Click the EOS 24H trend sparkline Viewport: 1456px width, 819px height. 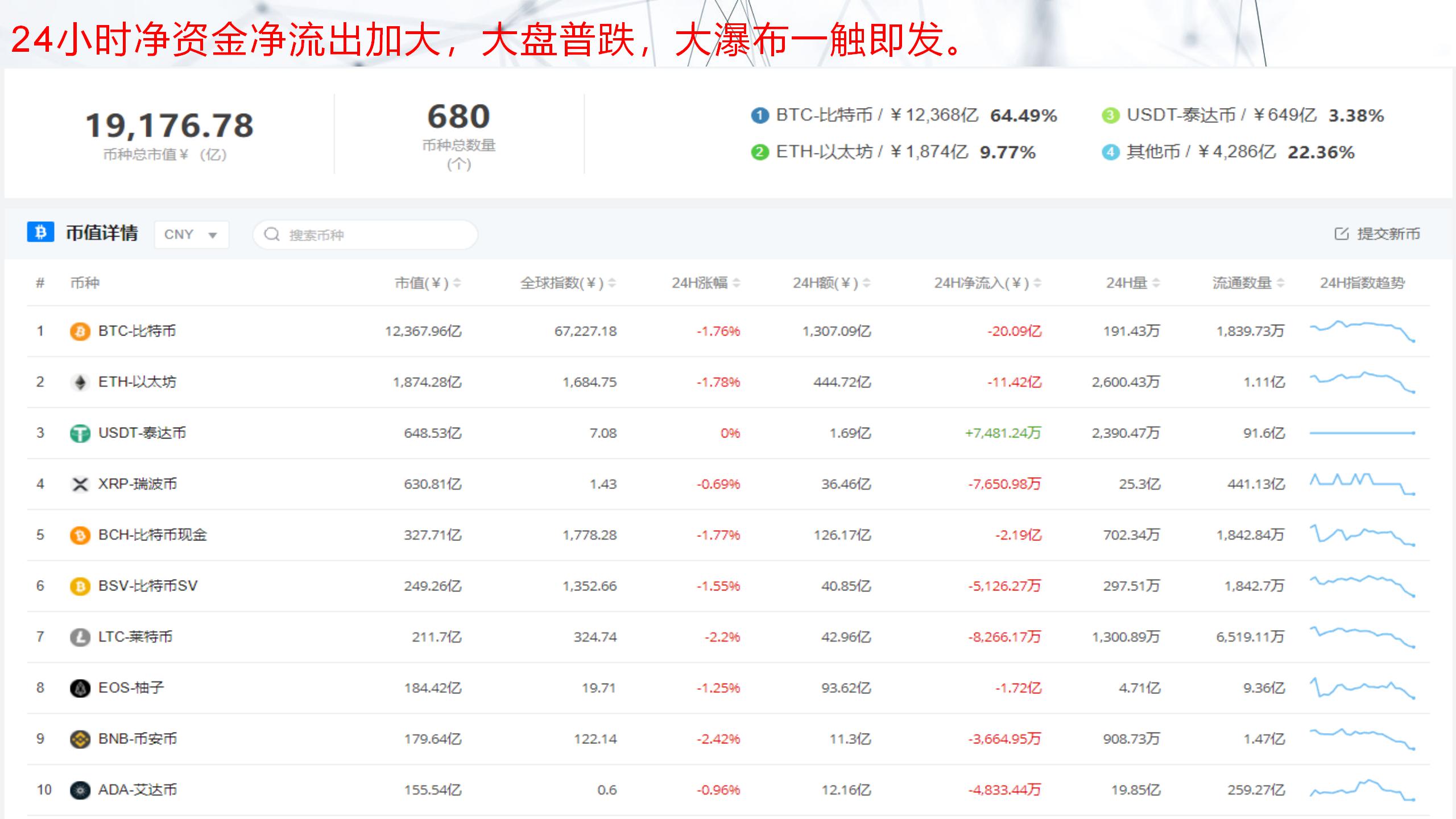coord(1362,688)
